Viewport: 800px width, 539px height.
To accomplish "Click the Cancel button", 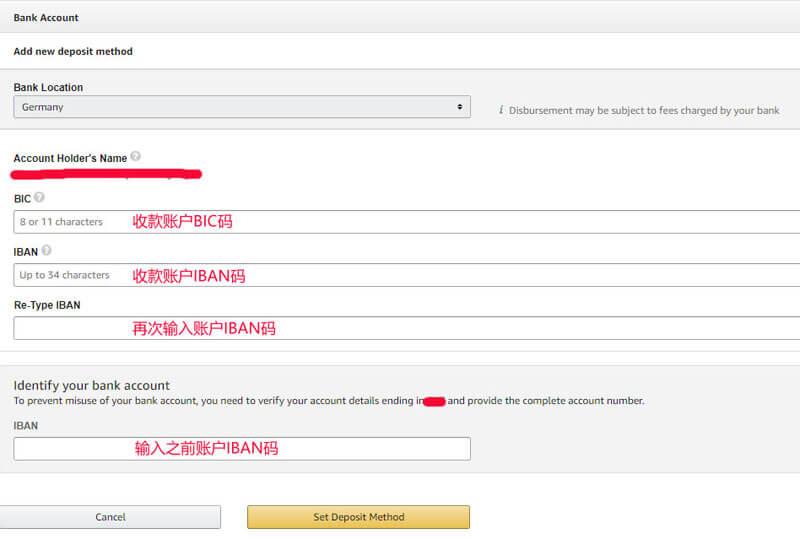I will 110,517.
